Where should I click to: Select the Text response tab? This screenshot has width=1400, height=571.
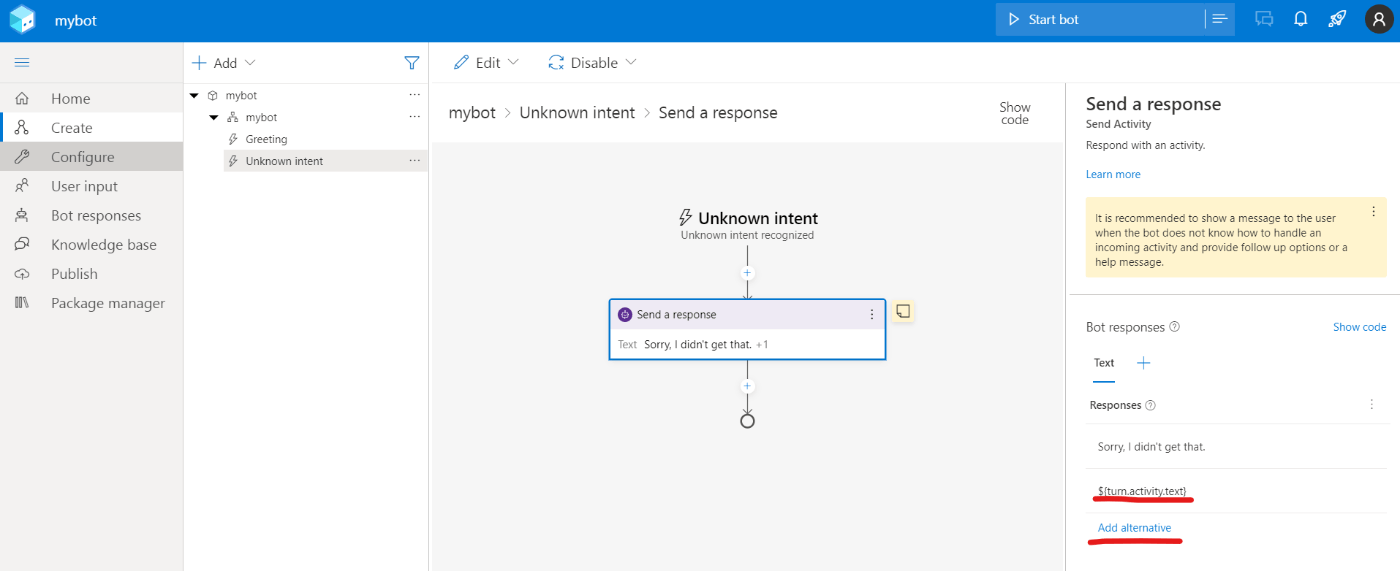click(x=1104, y=363)
